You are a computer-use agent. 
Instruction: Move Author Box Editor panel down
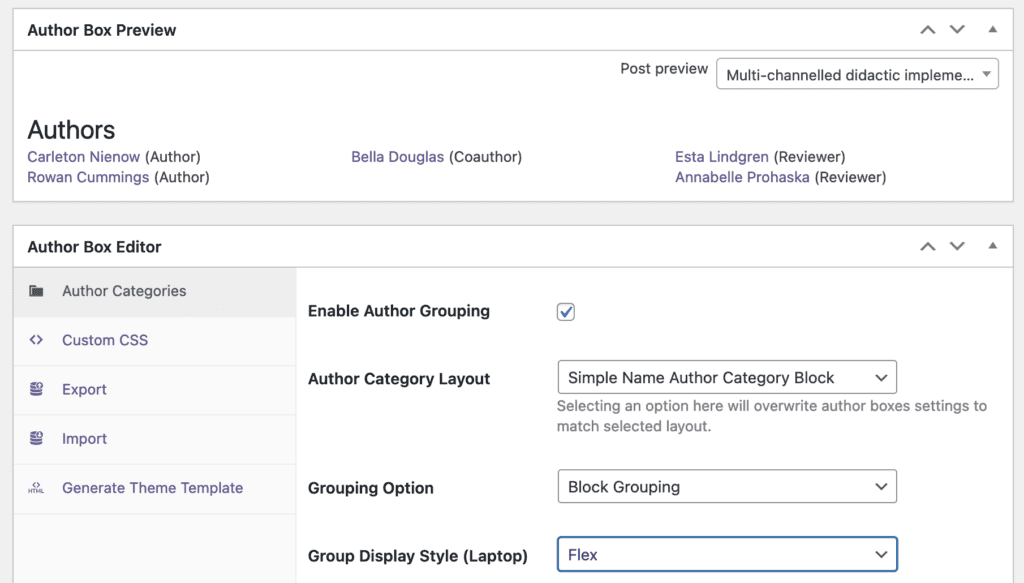[x=957, y=246]
